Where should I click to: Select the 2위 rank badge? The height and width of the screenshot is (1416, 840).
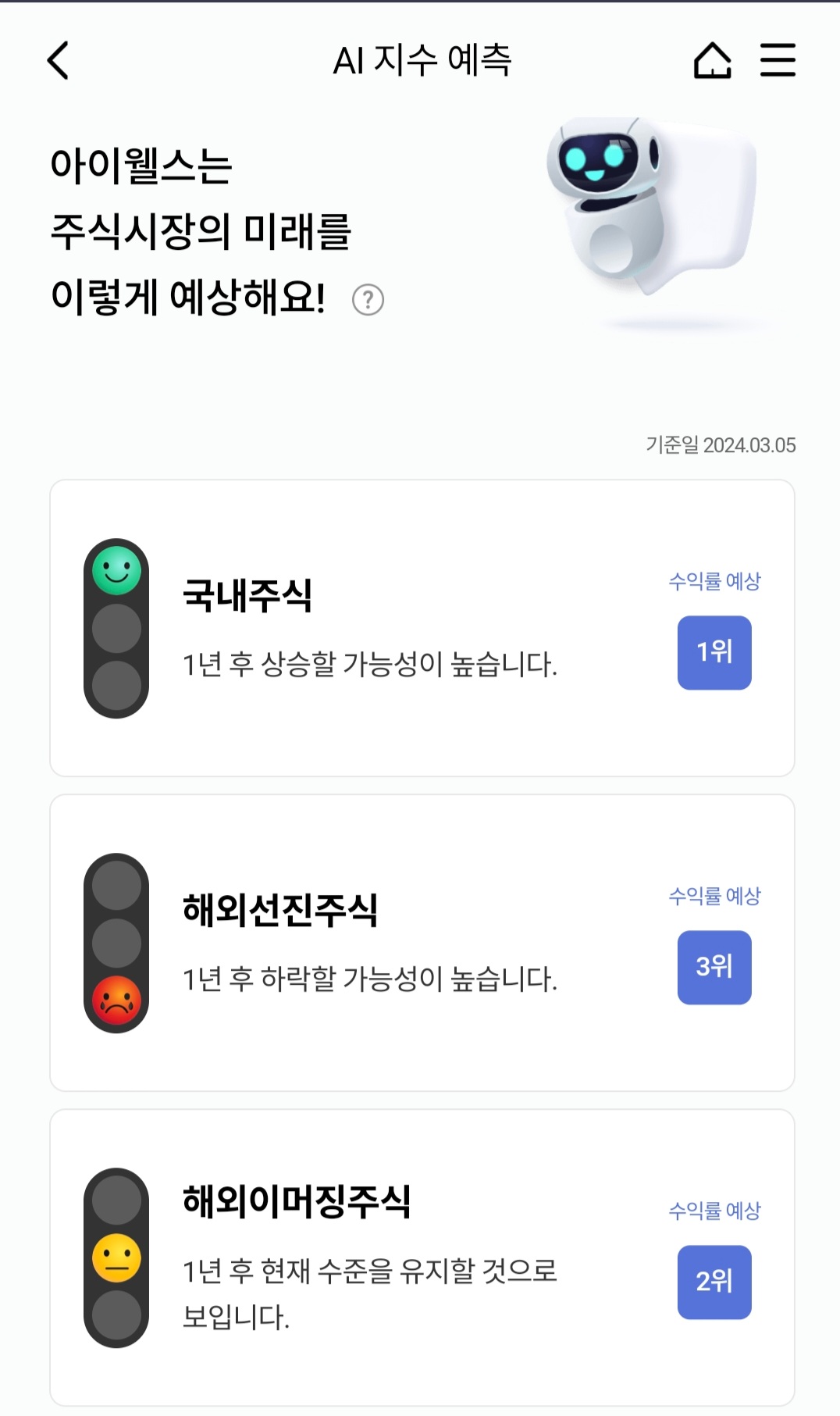point(714,1282)
